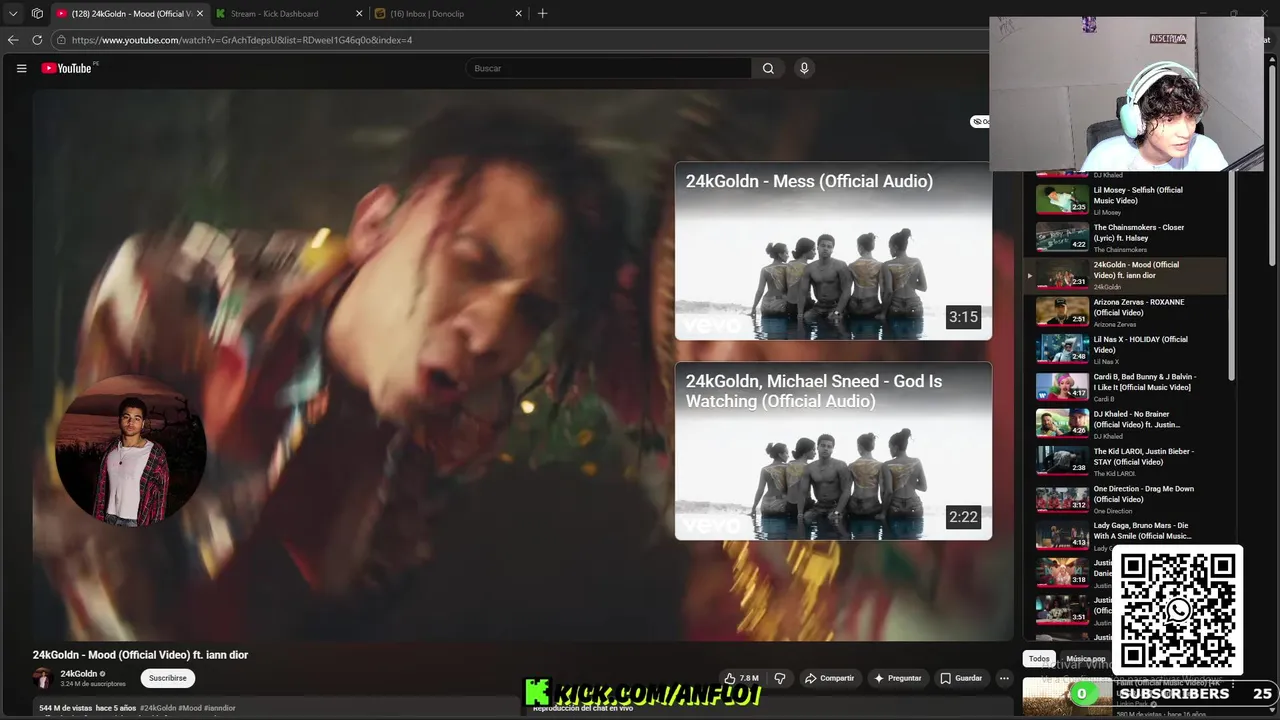Select the current 24kGoldn - Mood playlist entry

pos(1125,275)
